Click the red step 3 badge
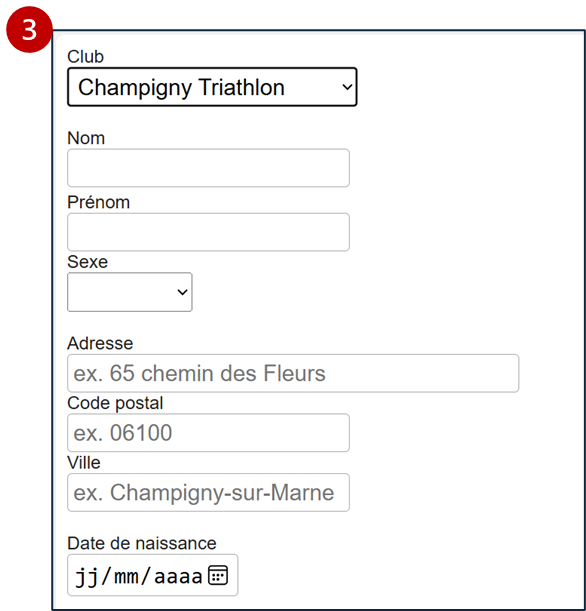Image resolution: width=586 pixels, height=611 pixels. 29,30
